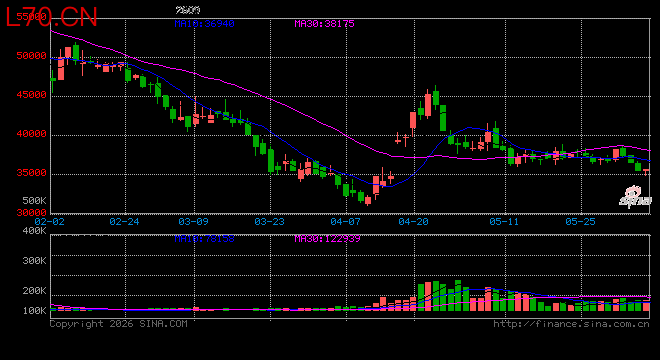This screenshot has height=360, width=660.
Task: Click the 400K volume axis label
Action: coord(35,231)
